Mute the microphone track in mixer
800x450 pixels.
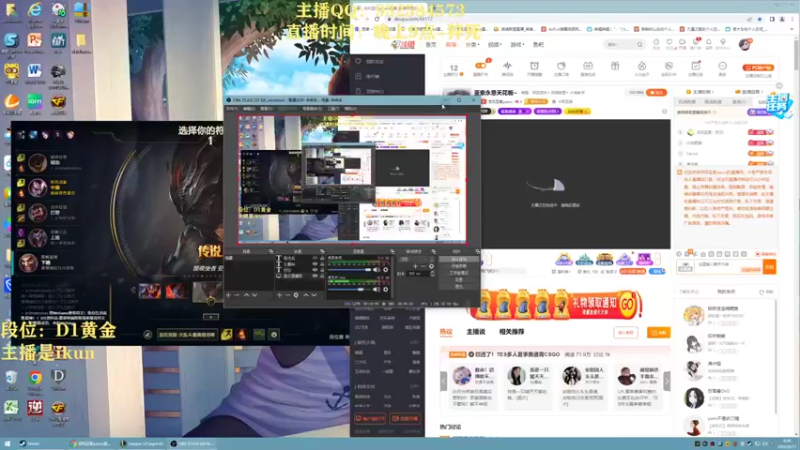tap(376, 289)
